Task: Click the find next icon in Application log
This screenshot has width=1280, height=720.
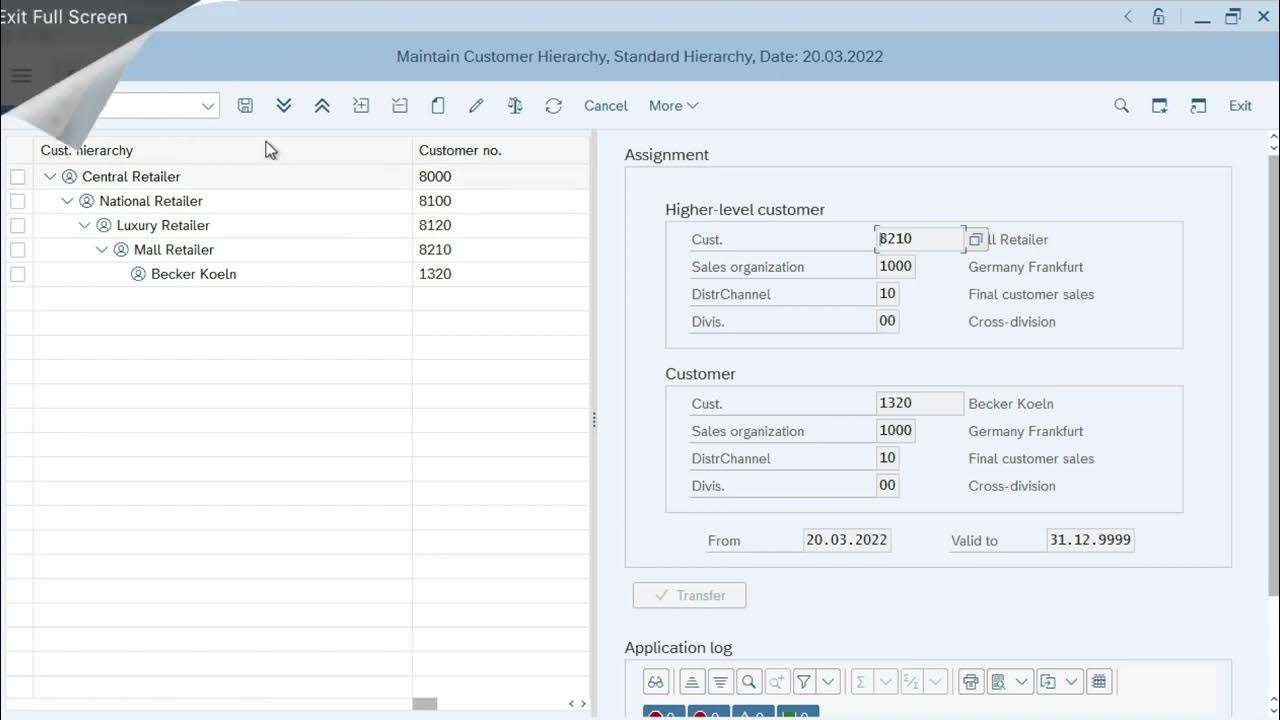Action: click(776, 682)
